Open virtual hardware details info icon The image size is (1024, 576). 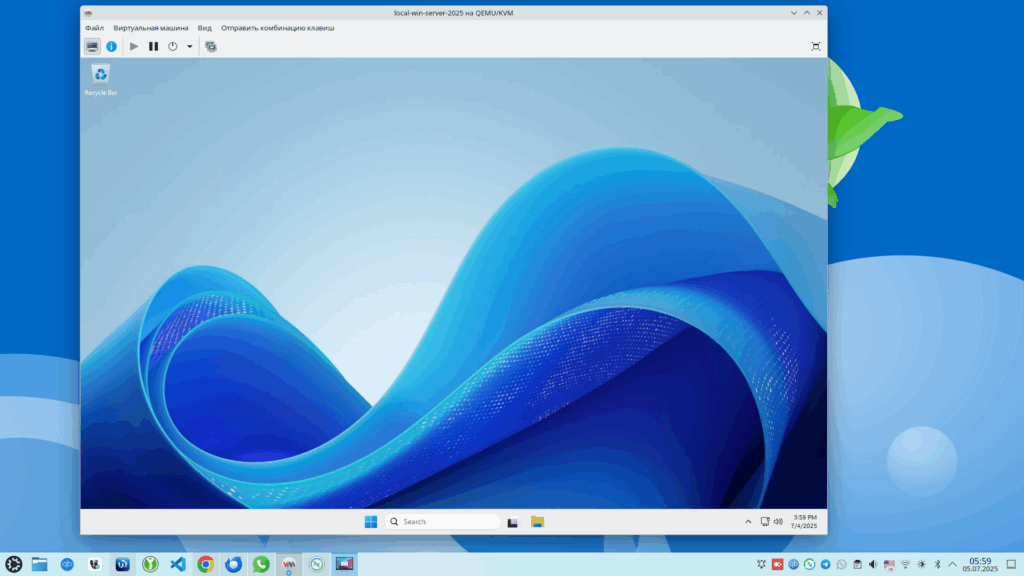click(x=111, y=46)
